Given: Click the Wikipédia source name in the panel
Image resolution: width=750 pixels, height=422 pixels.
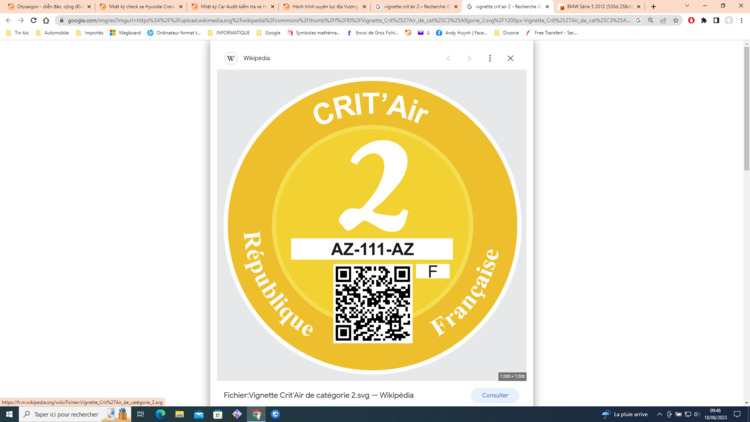Looking at the screenshot, I should pos(256,58).
